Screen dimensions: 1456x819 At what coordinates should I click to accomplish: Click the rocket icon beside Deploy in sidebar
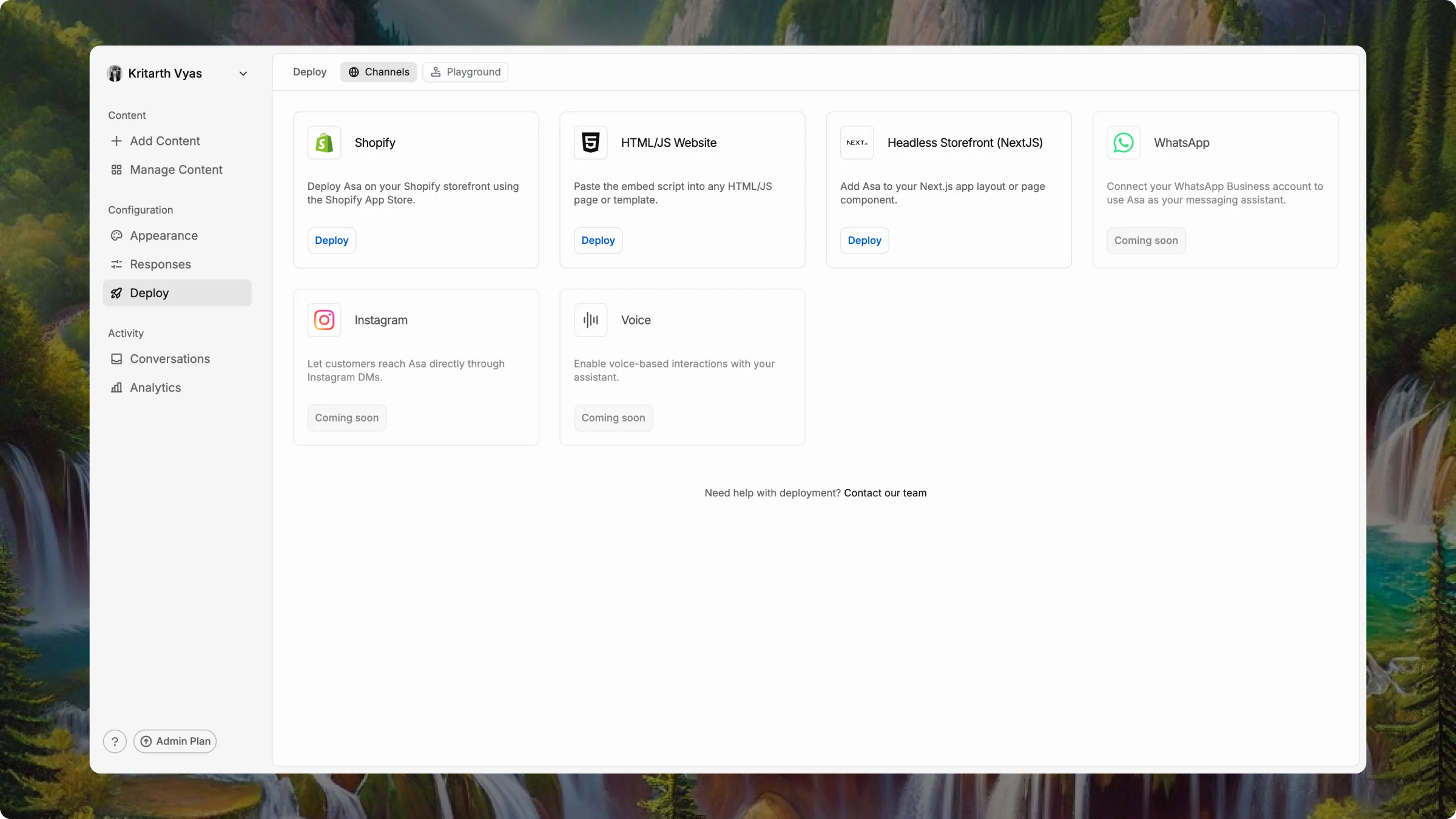coord(116,293)
